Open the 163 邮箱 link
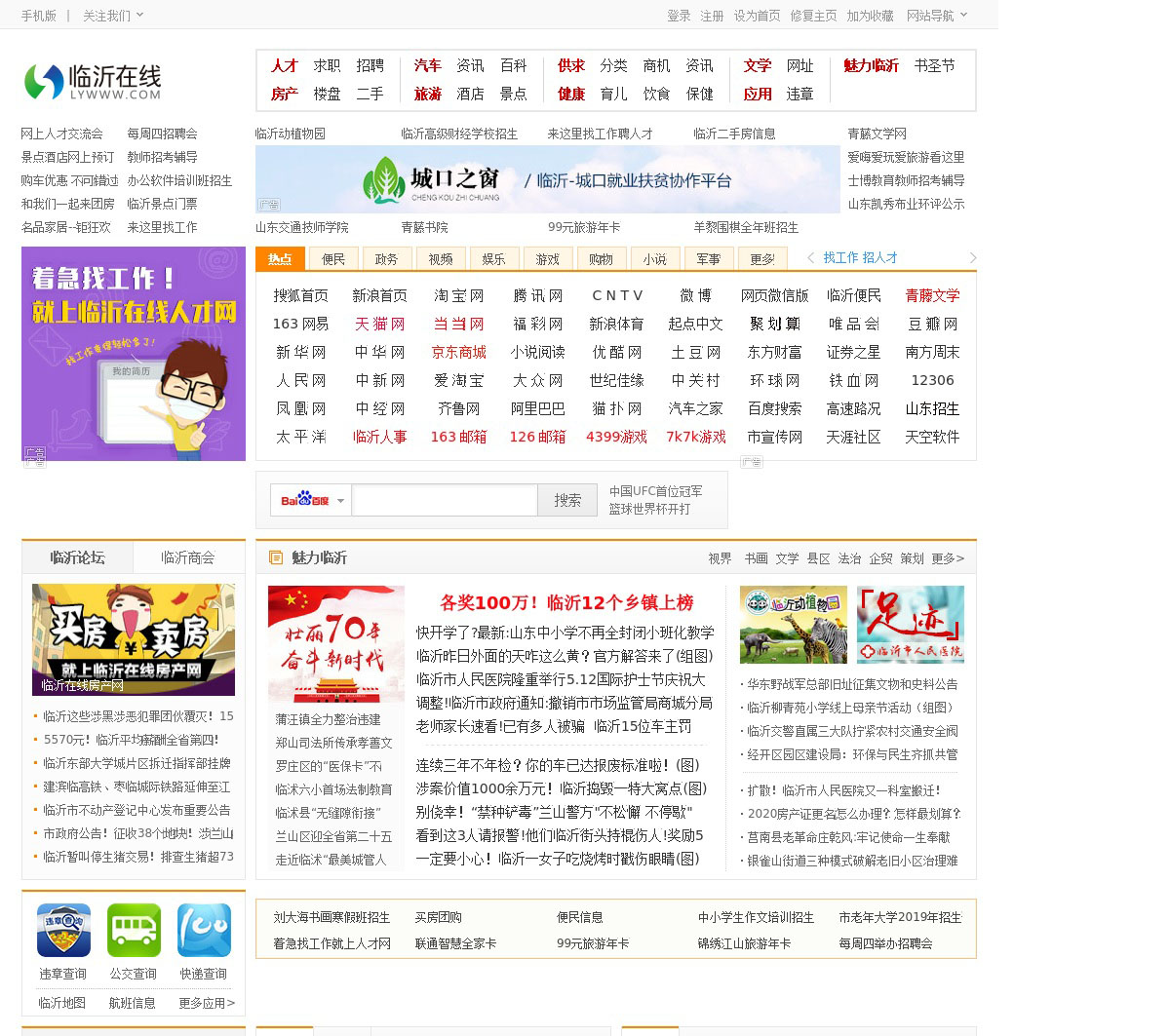The height and width of the screenshot is (1036, 1170). 458,437
